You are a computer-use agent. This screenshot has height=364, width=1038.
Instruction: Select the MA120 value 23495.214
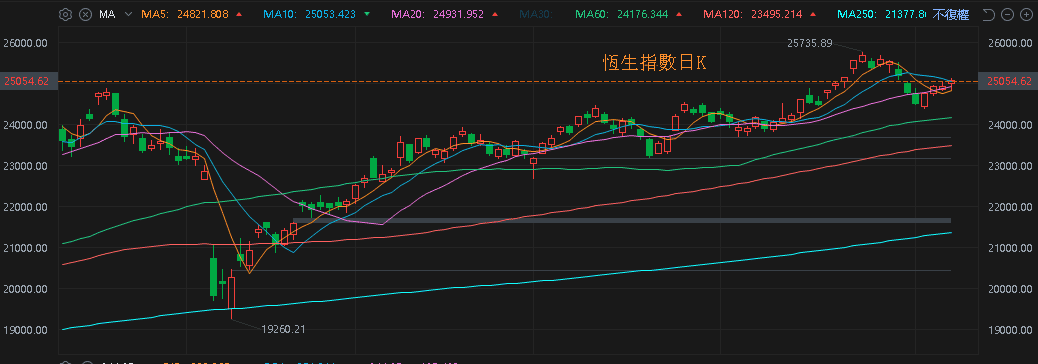[x=777, y=14]
